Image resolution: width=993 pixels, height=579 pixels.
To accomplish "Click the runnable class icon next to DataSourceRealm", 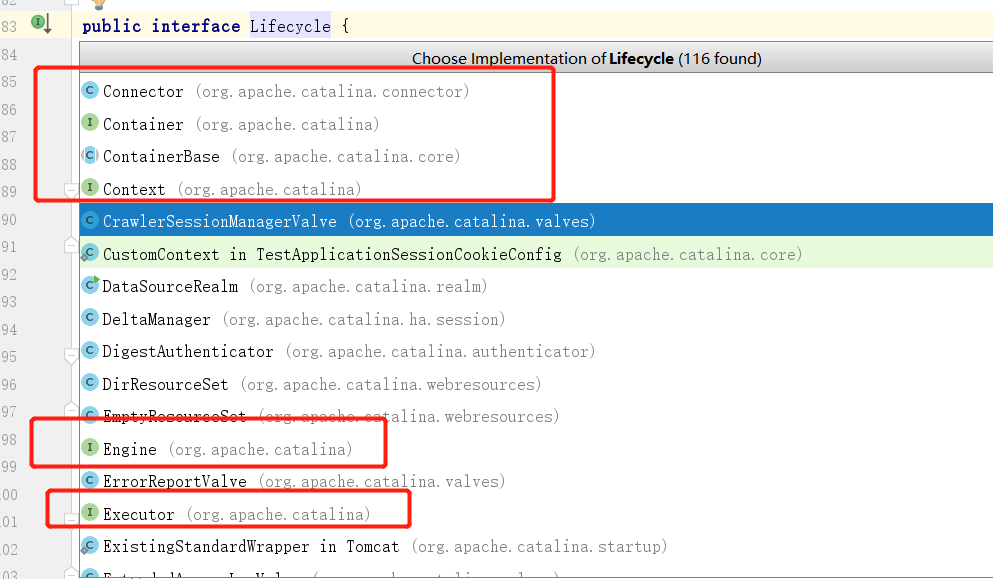I will (x=91, y=285).
